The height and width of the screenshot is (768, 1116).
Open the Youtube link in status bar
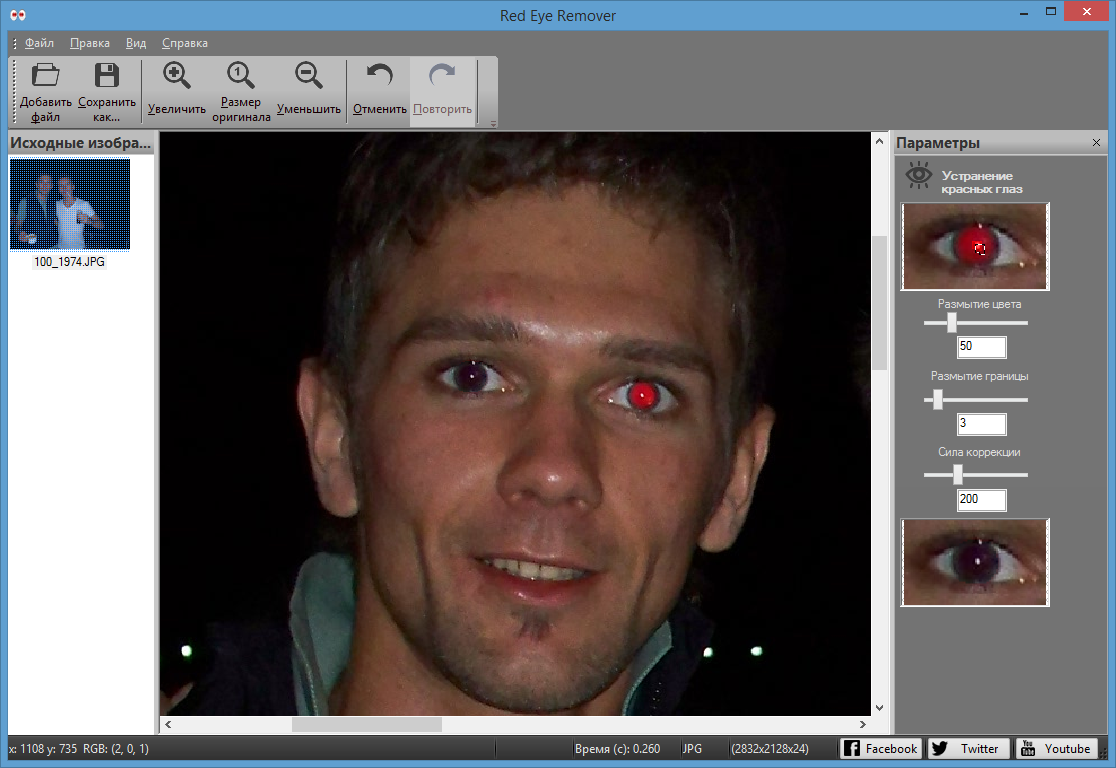click(1055, 748)
